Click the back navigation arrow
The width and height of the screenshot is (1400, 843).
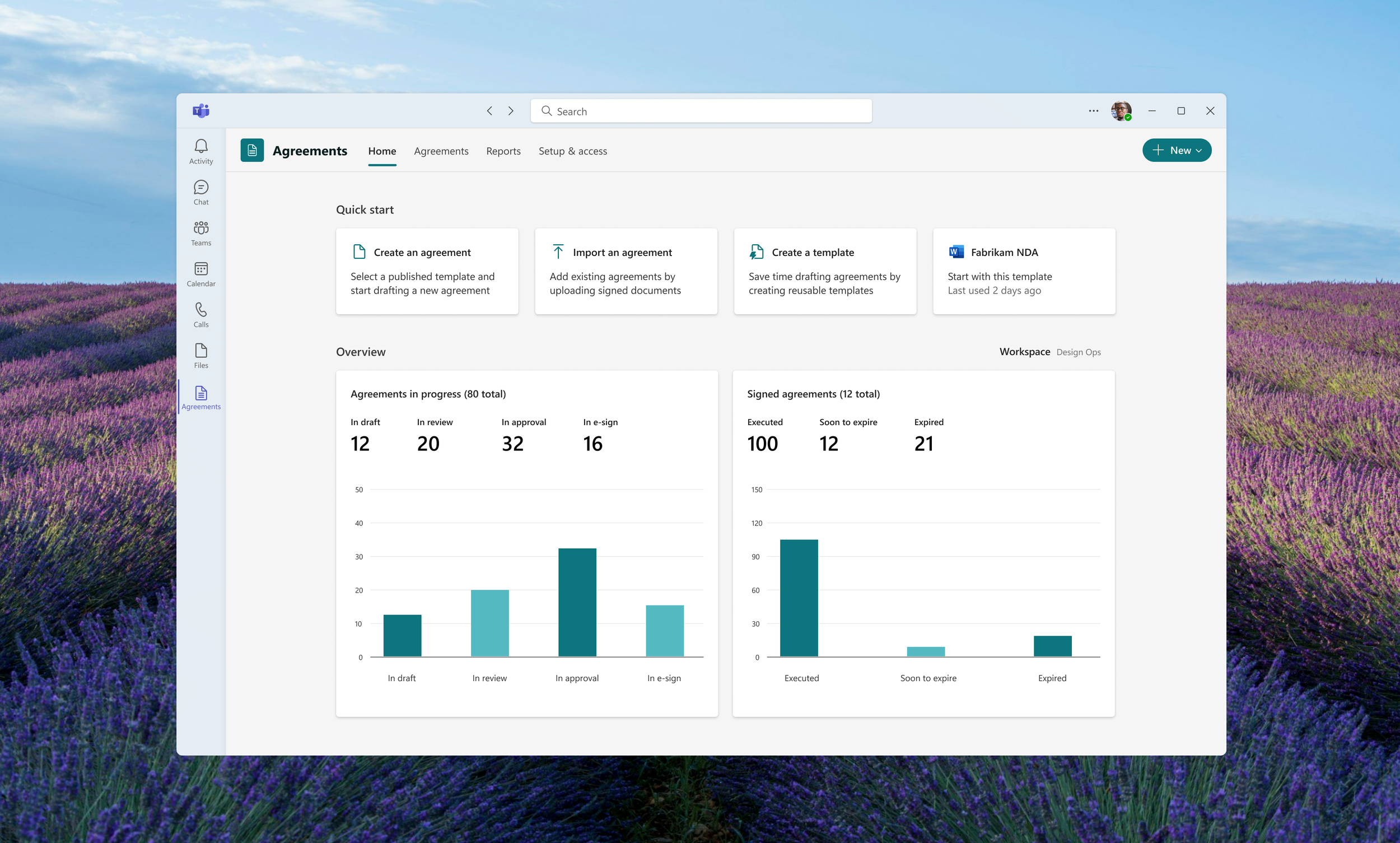pos(489,111)
